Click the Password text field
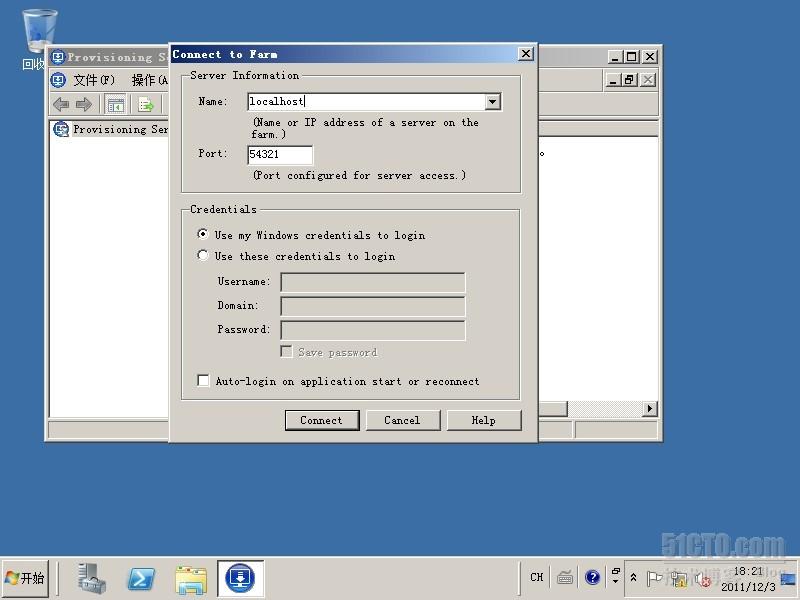This screenshot has height=600, width=800. 373,330
